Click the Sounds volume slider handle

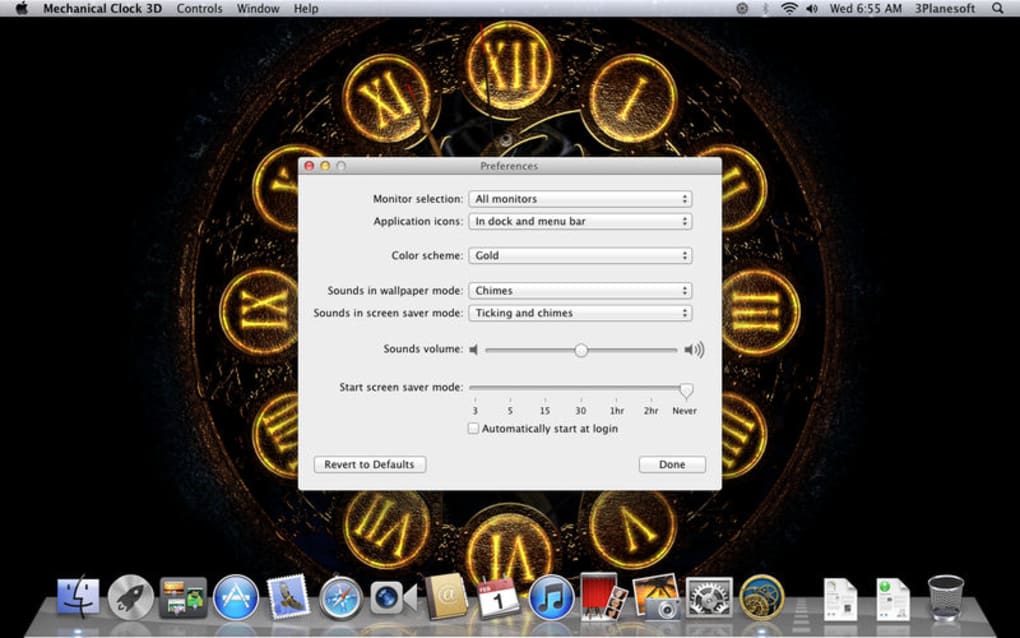point(581,350)
